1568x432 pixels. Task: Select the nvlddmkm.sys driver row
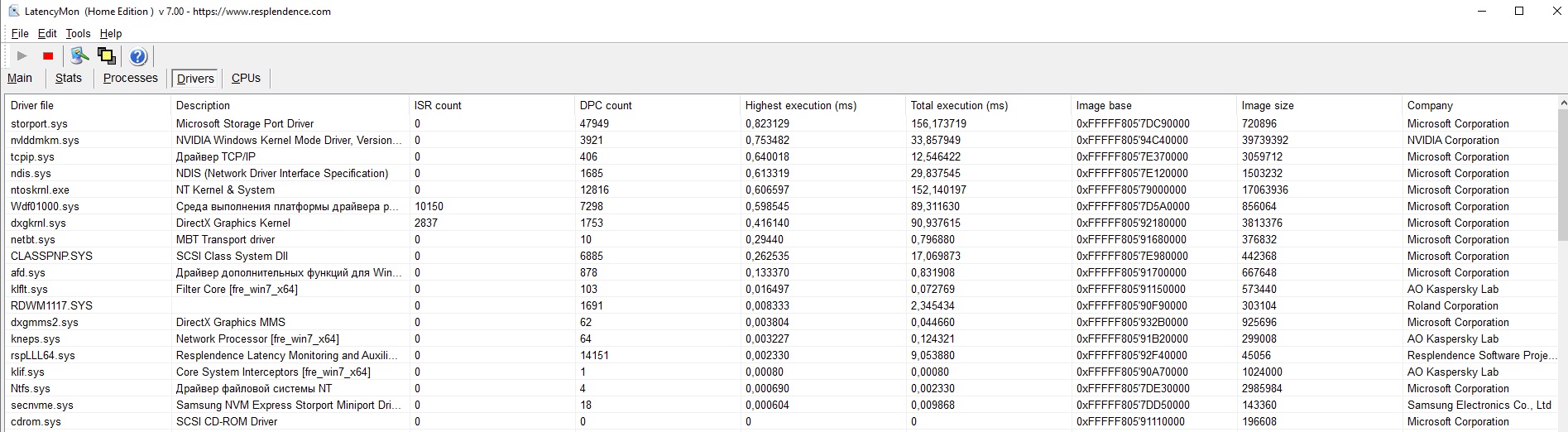46,141
